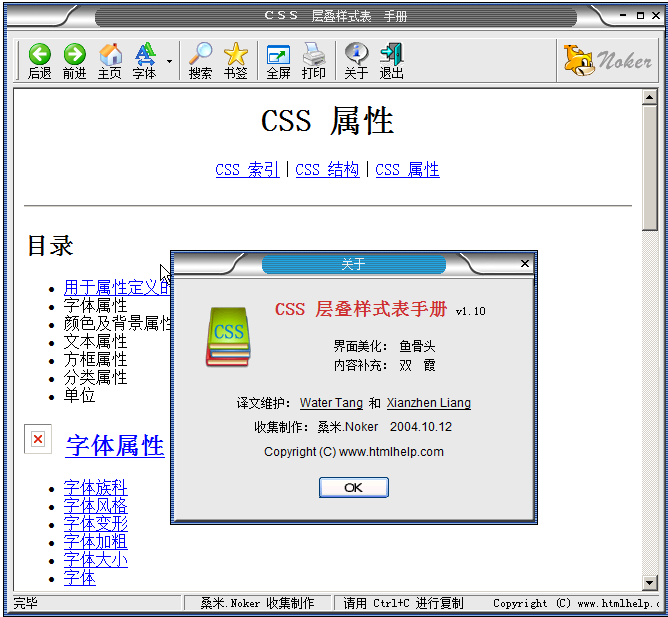Click 桑米.Noker 收集制作 in status bar
Image resolution: width=668 pixels, height=617 pixels.
point(257,603)
